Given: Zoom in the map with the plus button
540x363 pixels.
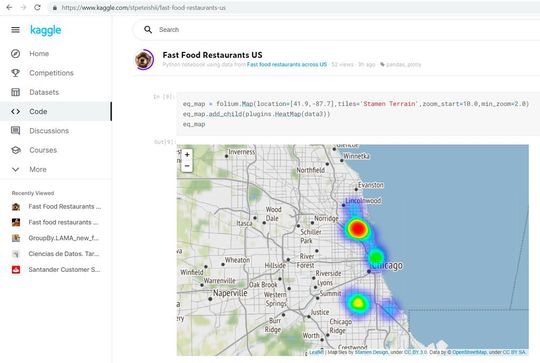Looking at the screenshot, I should pyautogui.click(x=187, y=155).
